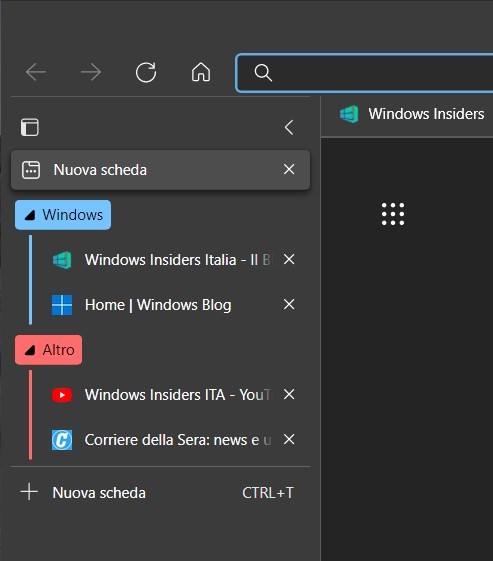Go to the Home page icon

point(201,72)
